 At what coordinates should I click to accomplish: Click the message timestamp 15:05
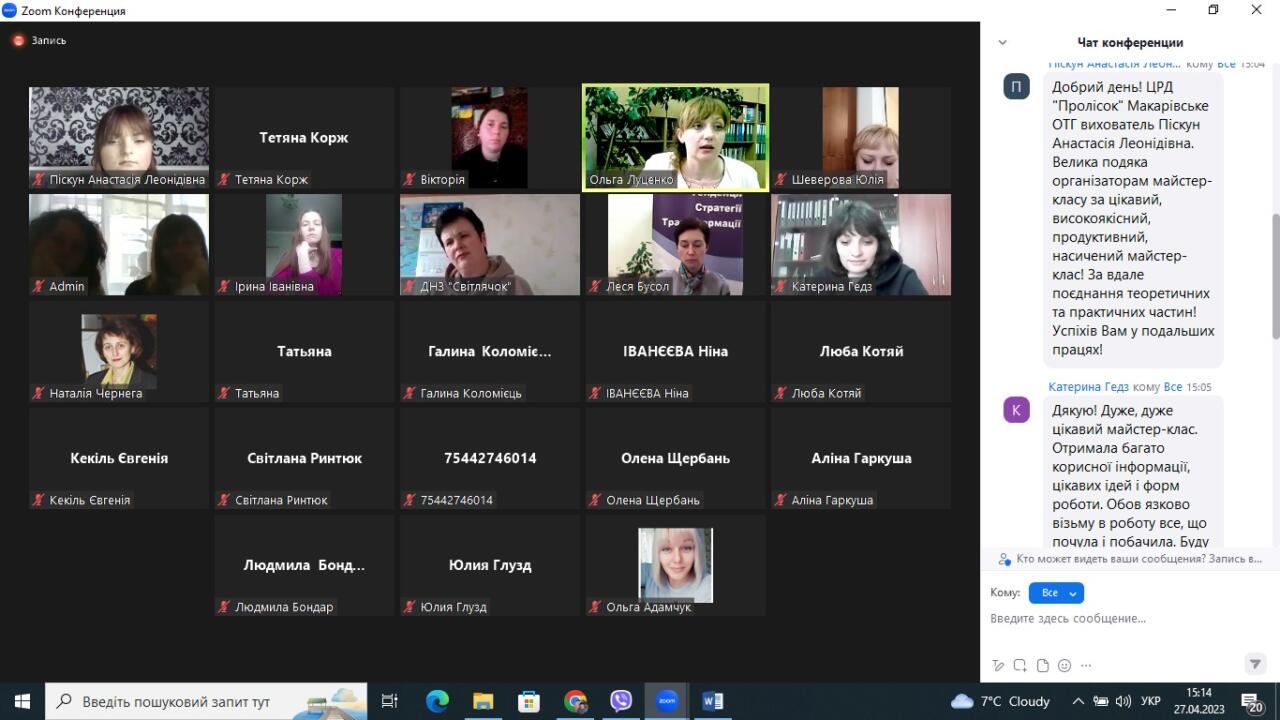point(1199,387)
